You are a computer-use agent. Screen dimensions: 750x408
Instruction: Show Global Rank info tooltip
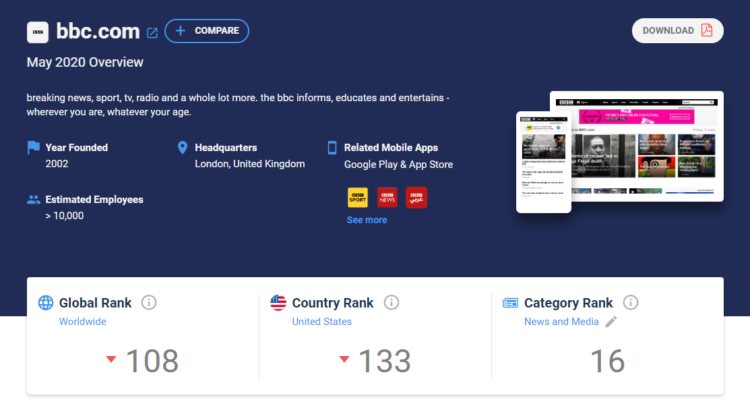click(x=149, y=303)
